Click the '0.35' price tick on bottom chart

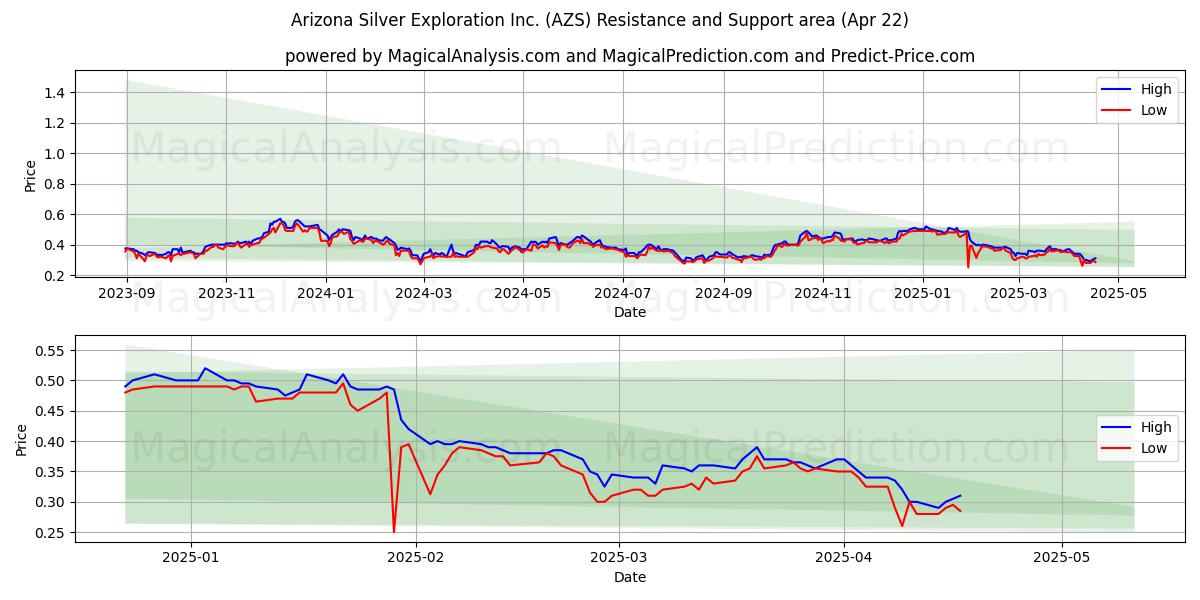coord(52,472)
